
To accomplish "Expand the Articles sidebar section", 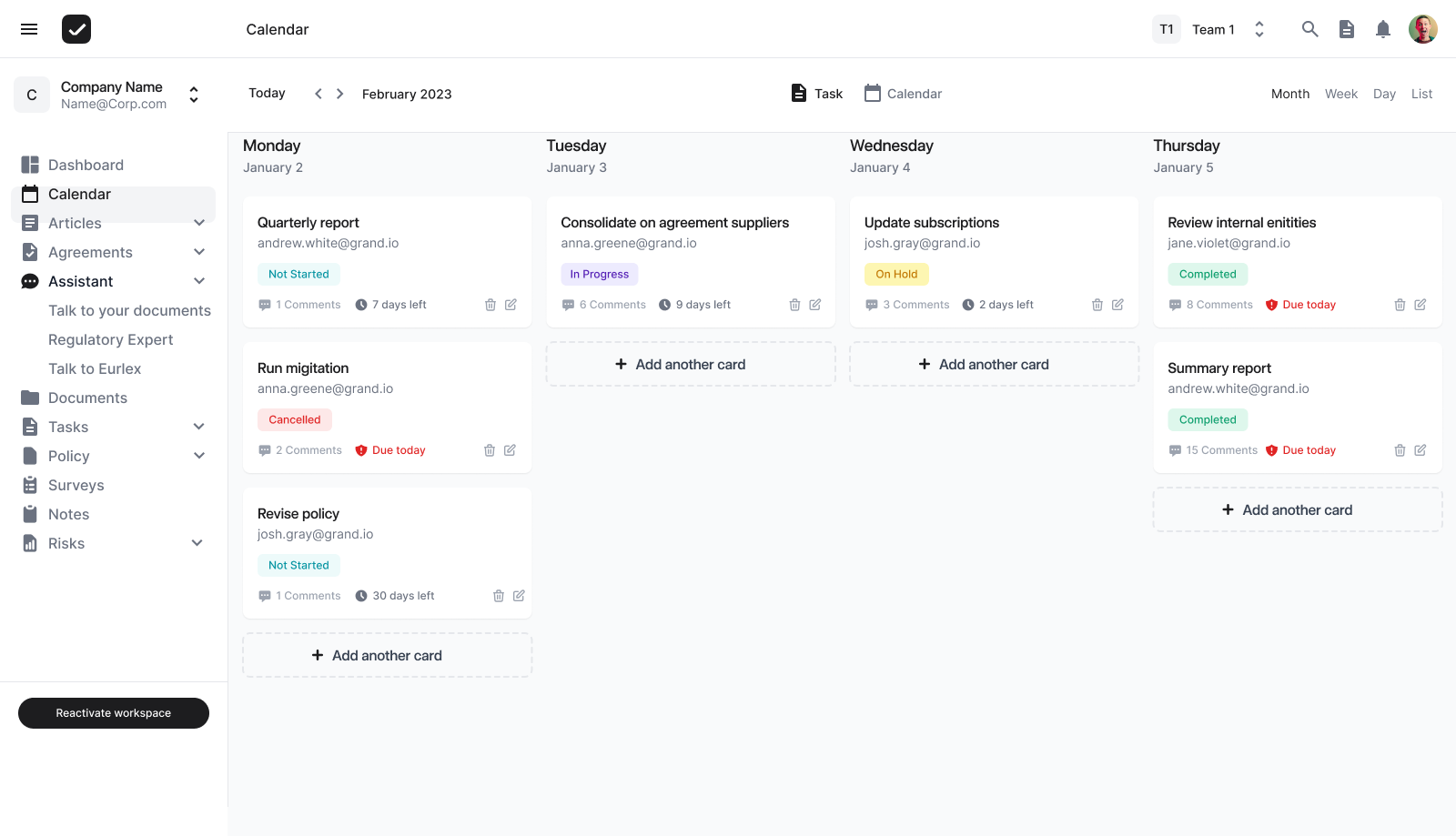I will 198,223.
